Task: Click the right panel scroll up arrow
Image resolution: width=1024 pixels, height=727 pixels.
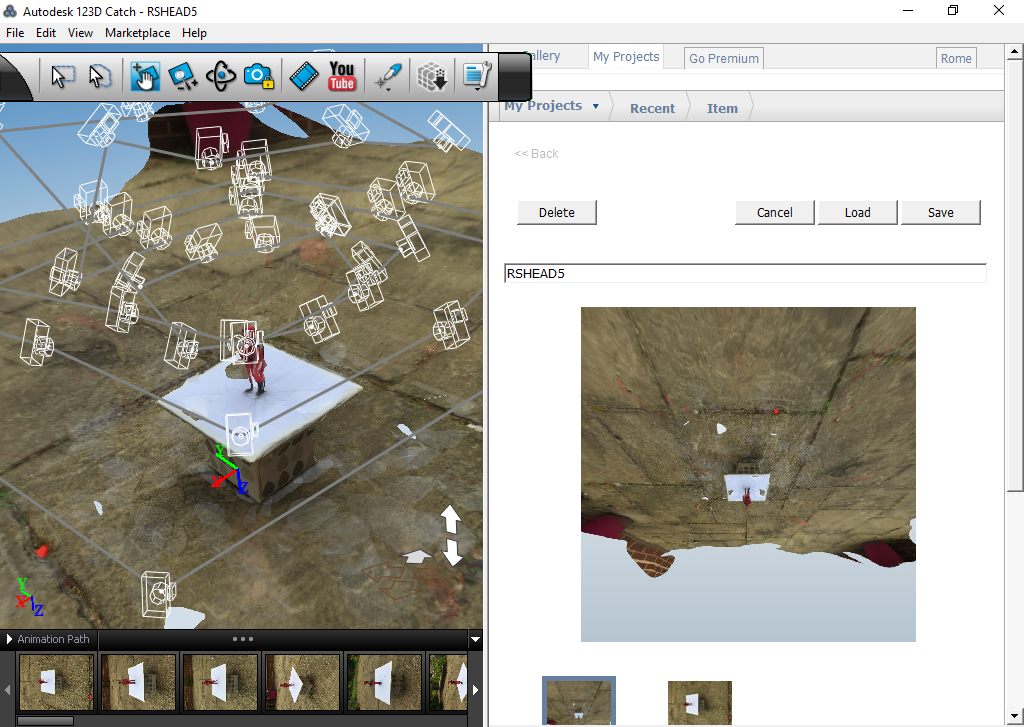Action: (1014, 51)
